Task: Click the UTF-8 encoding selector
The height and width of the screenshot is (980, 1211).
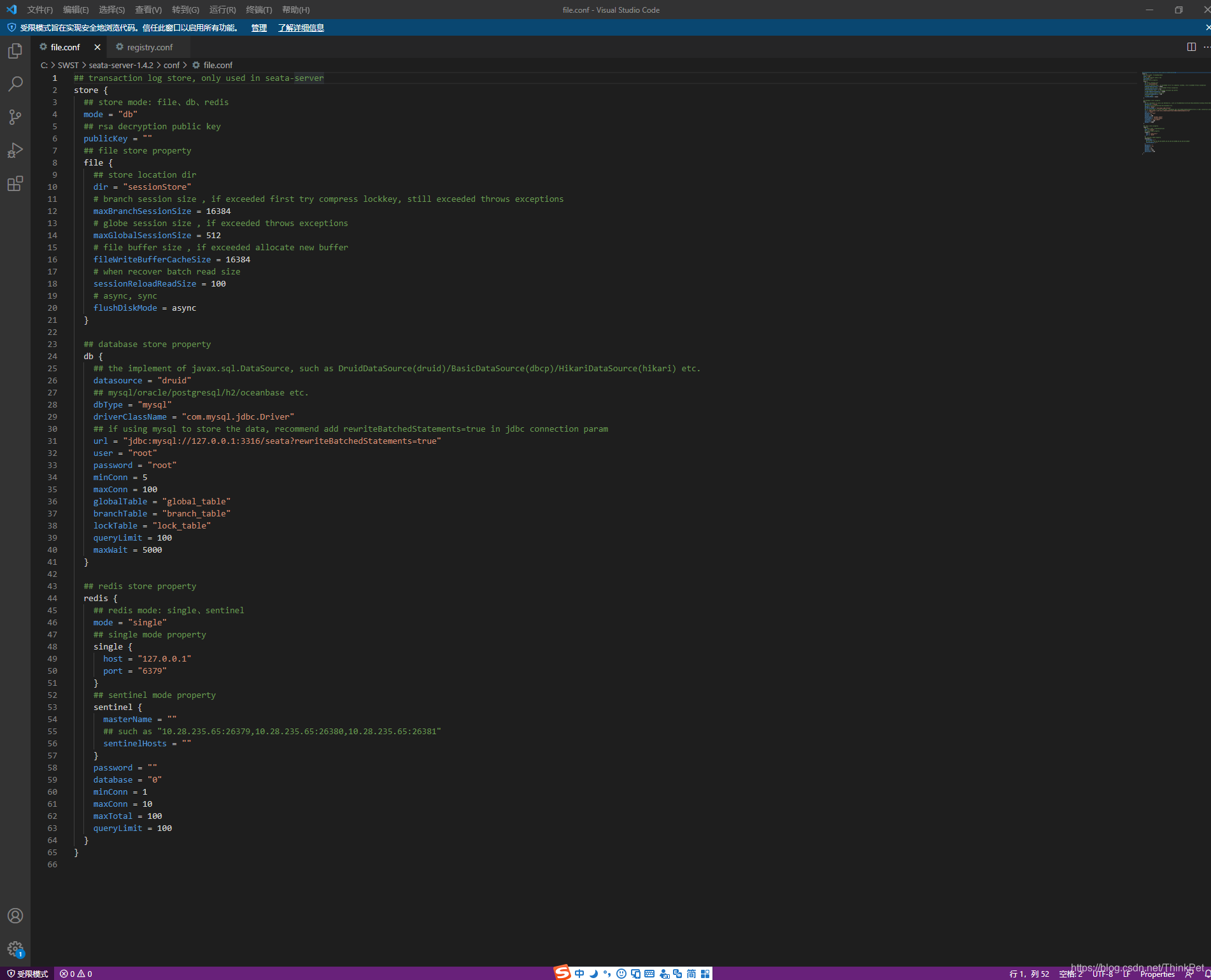Action: coord(1103,974)
